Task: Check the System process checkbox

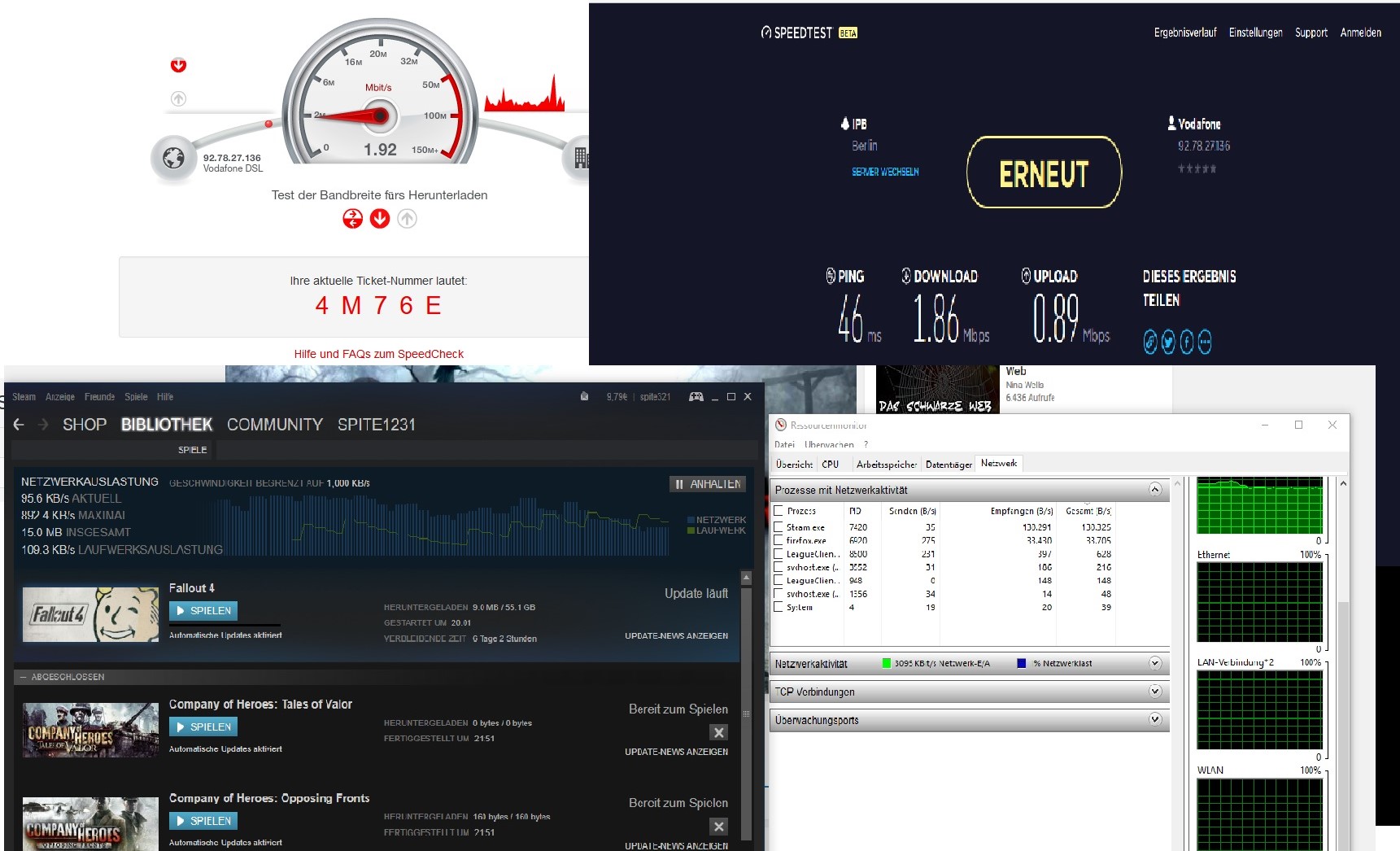Action: tap(779, 607)
